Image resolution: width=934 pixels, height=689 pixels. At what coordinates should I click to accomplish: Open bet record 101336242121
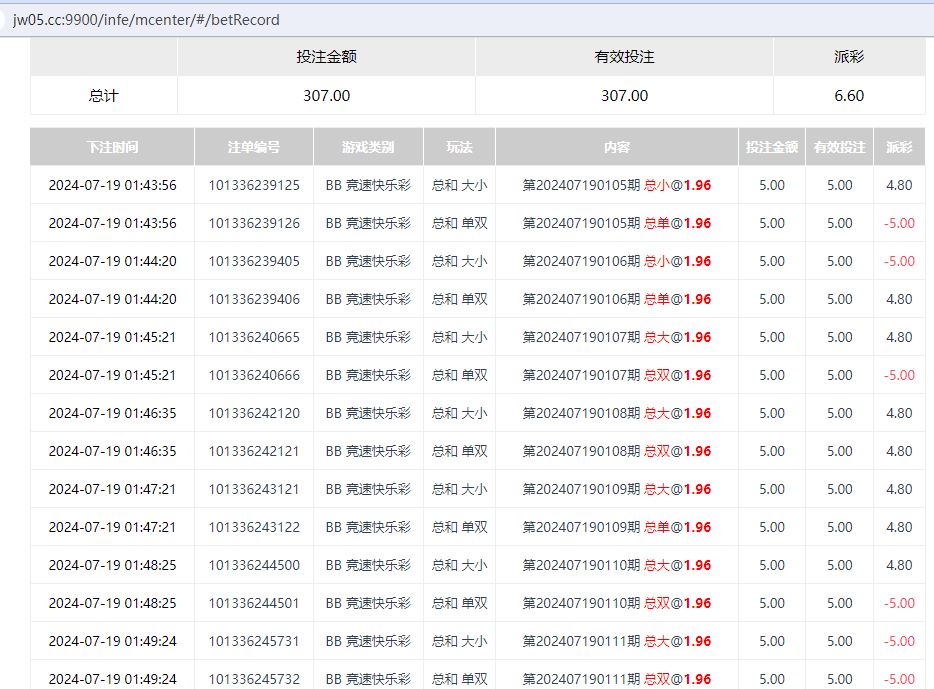coord(254,451)
